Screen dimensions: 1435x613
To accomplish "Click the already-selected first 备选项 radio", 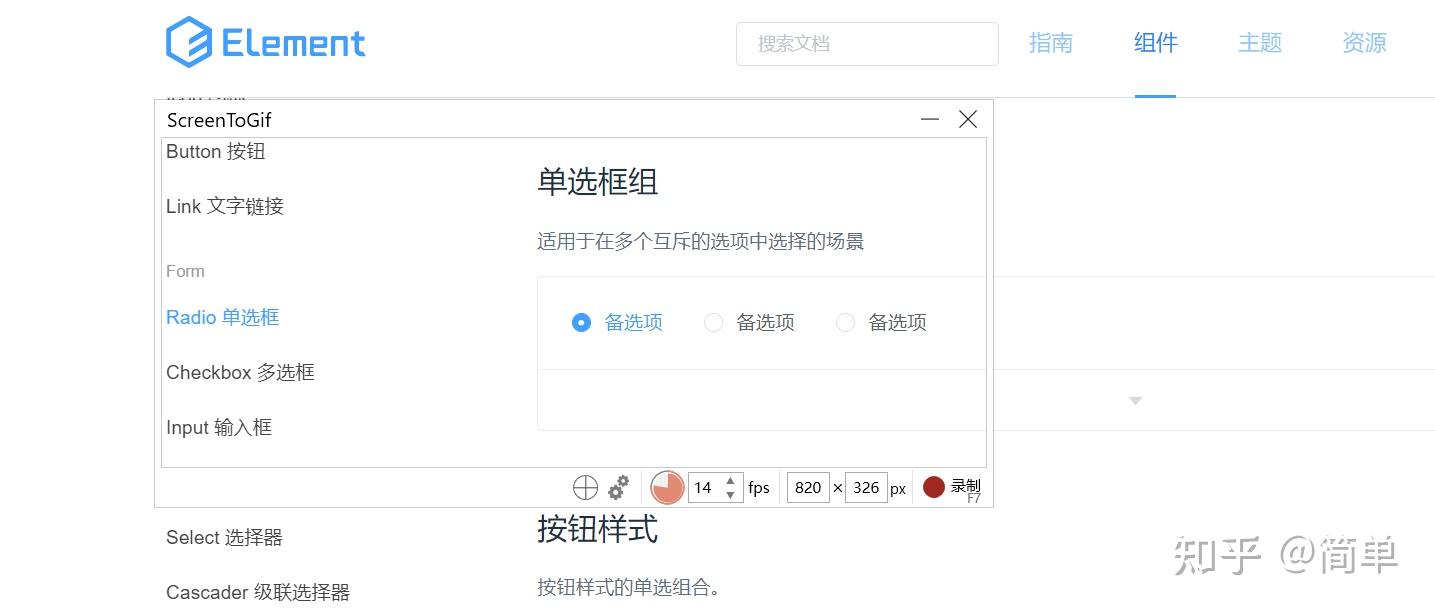I will tap(581, 322).
